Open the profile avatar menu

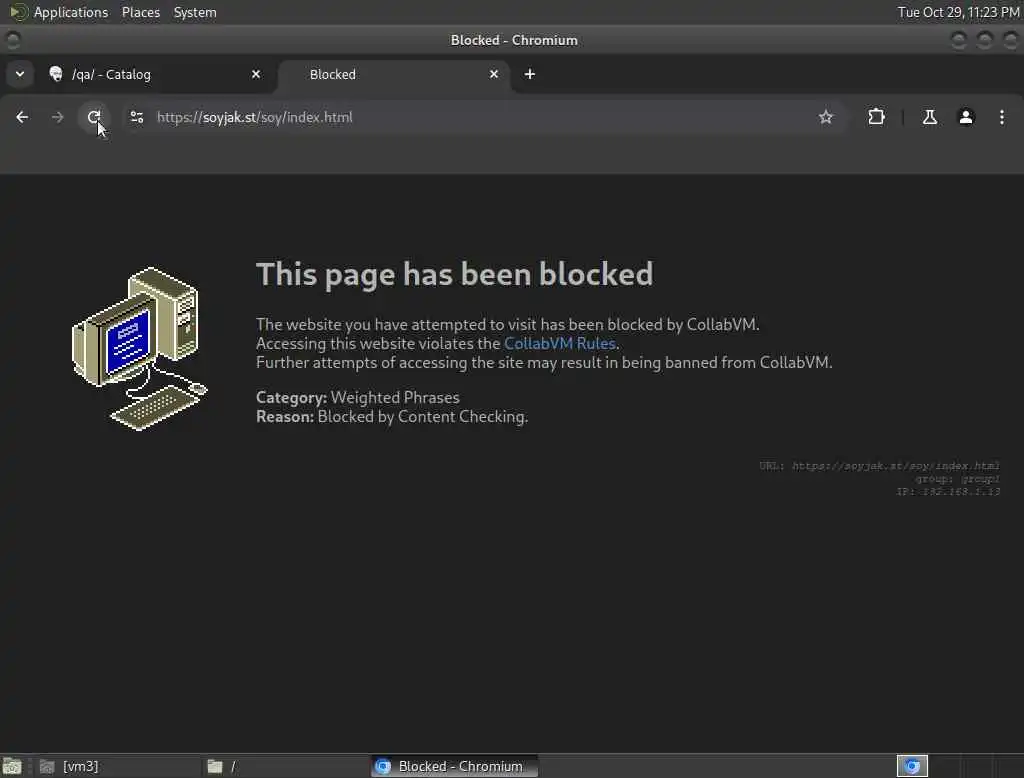point(966,117)
